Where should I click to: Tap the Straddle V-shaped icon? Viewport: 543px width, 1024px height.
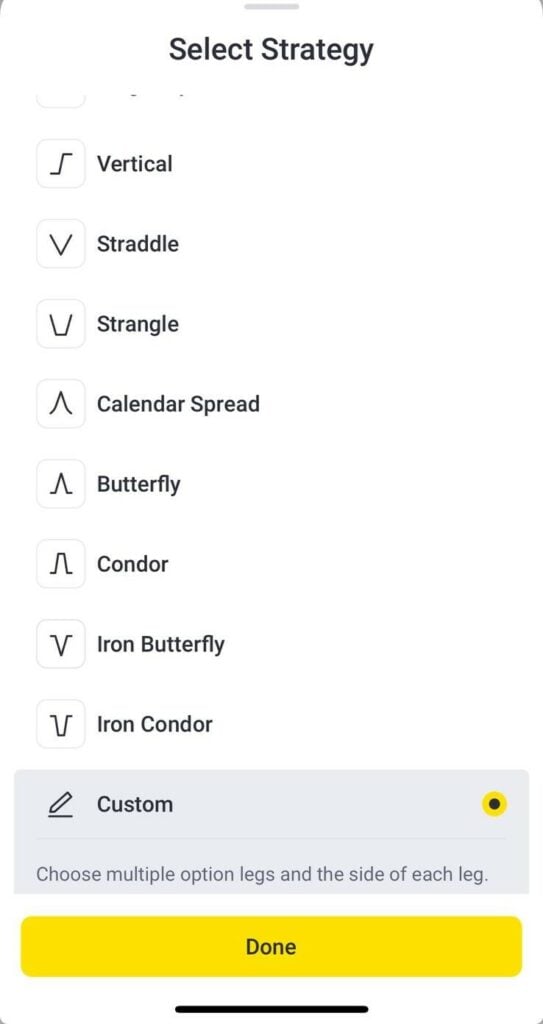click(61, 244)
